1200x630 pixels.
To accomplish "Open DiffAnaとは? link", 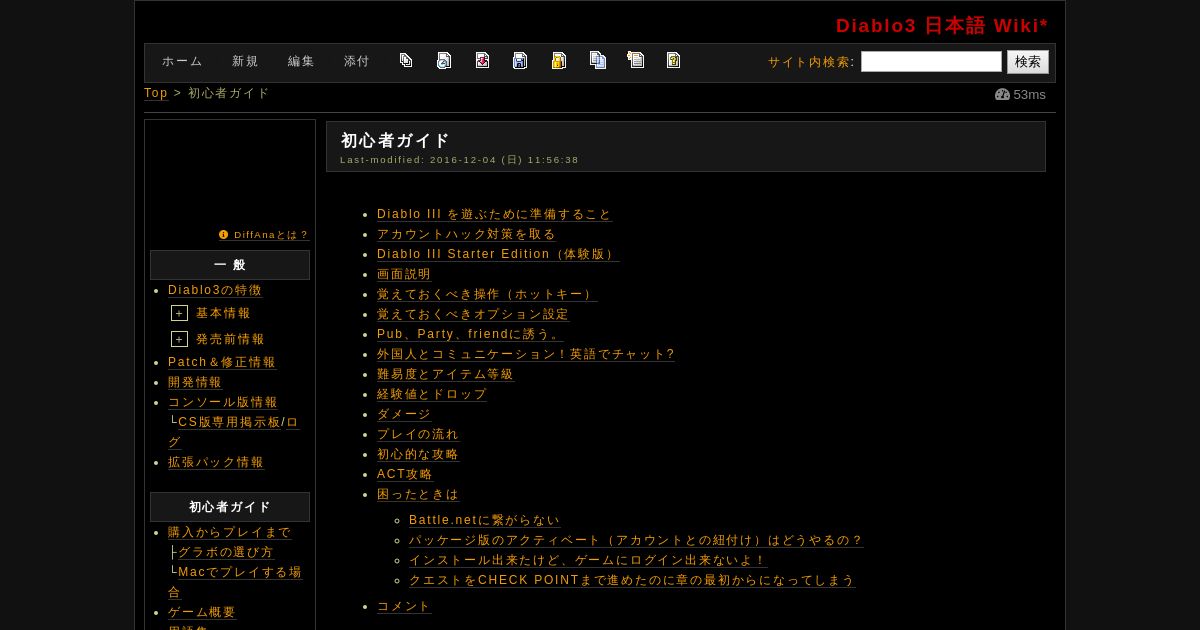I will pos(271,235).
